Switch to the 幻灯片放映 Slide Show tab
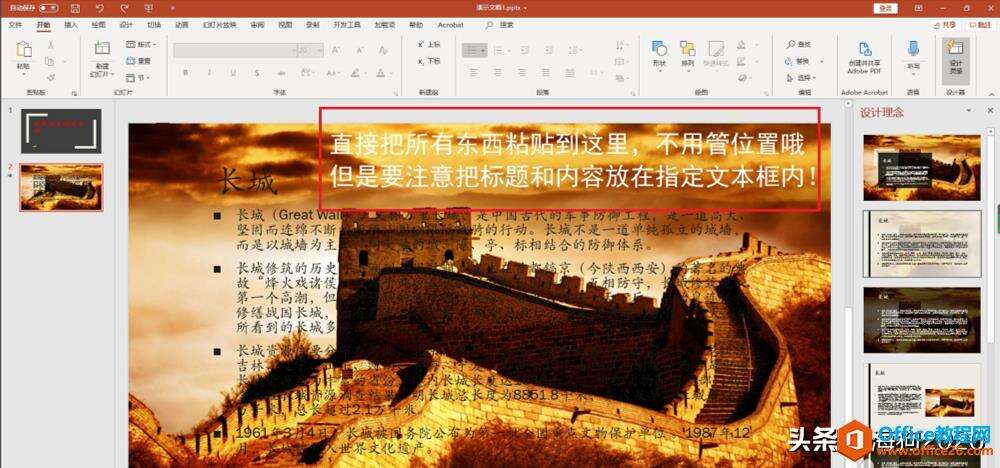 pos(219,25)
